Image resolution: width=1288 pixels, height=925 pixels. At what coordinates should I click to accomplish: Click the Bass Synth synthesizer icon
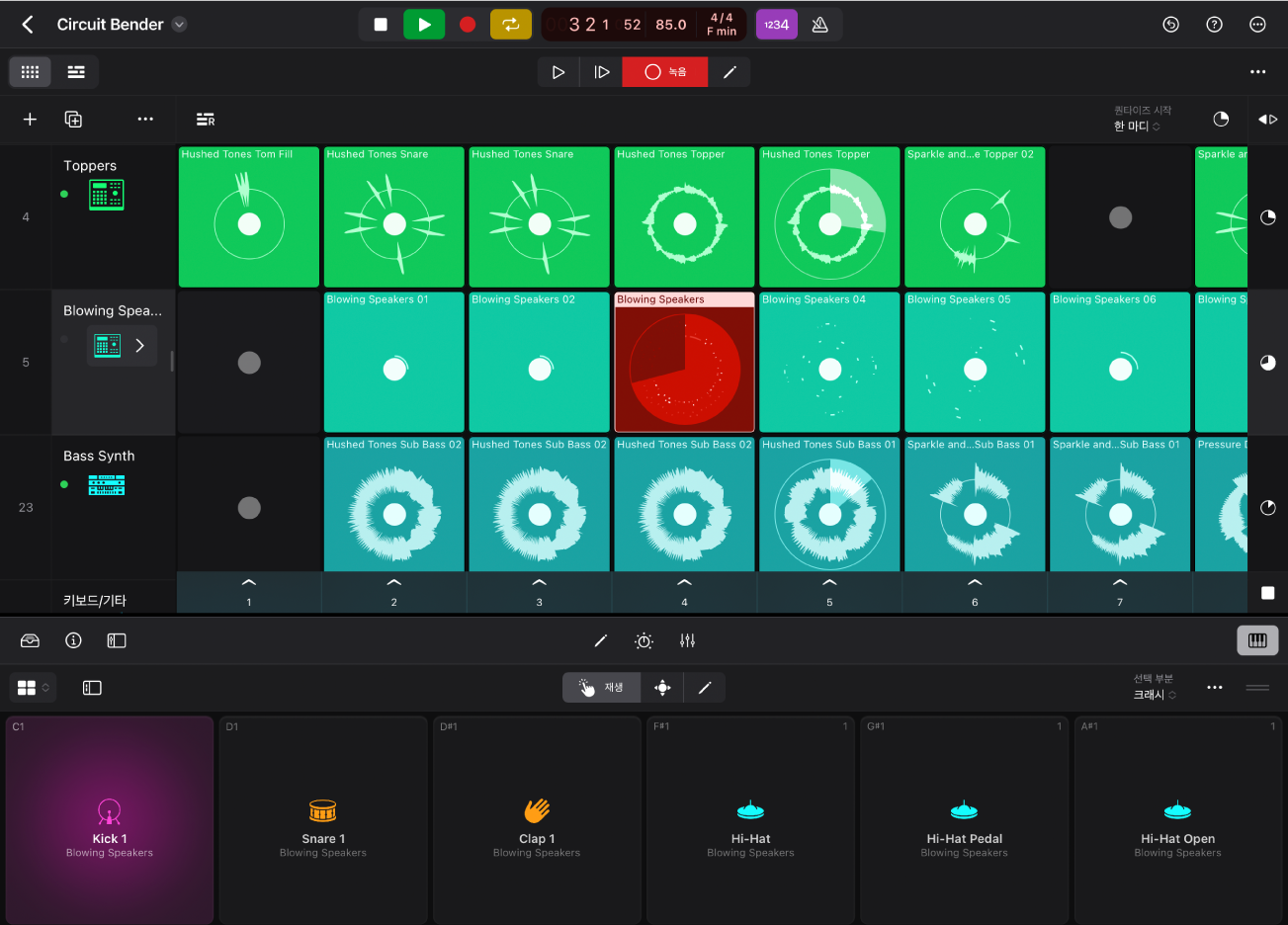coord(107,485)
